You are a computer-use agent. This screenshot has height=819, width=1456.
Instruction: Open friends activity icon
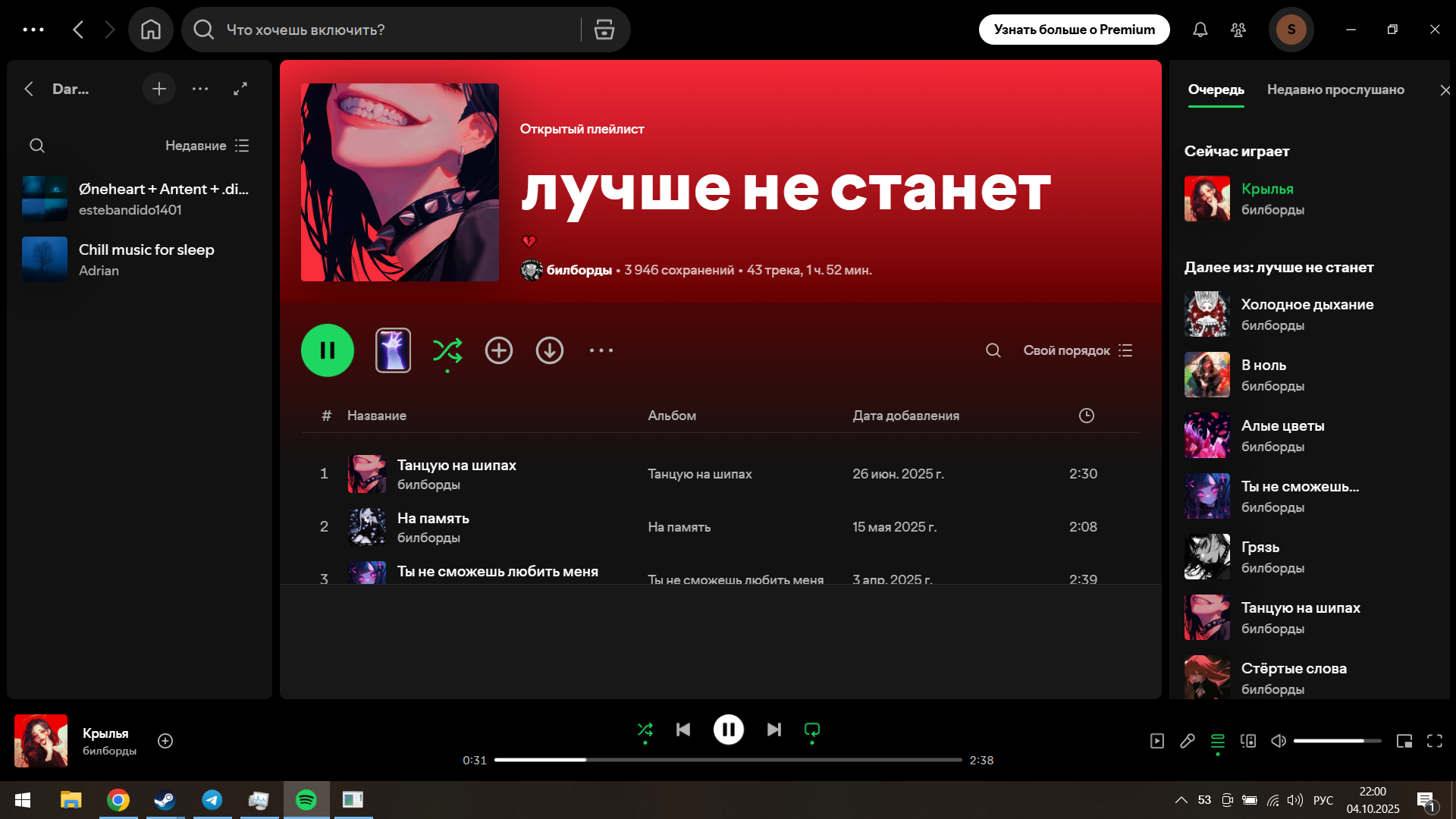point(1238,30)
